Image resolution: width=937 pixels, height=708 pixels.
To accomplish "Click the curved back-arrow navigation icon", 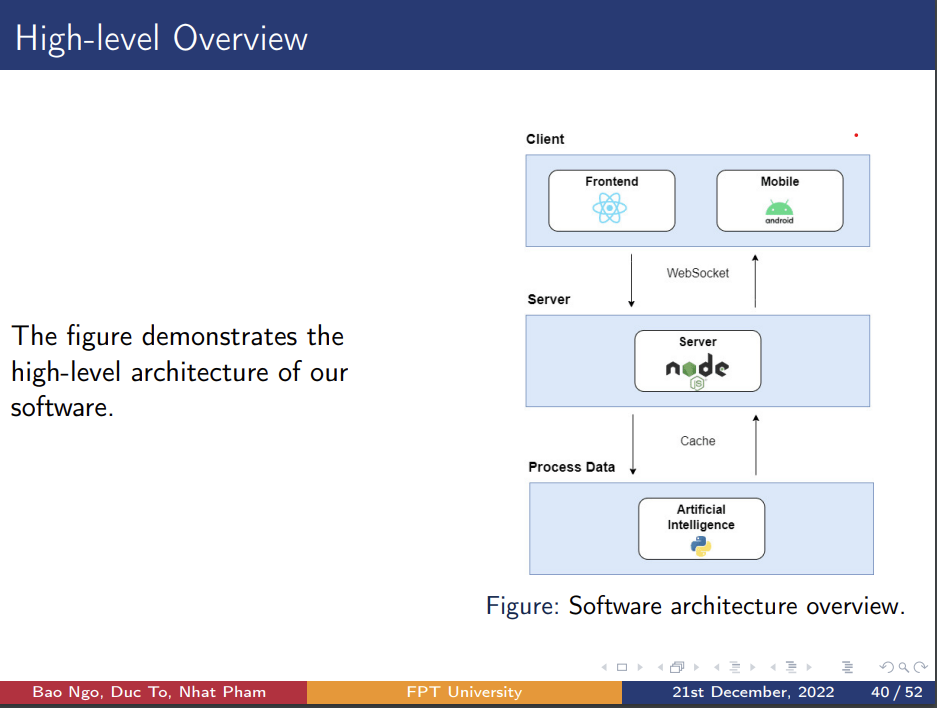I will (887, 667).
